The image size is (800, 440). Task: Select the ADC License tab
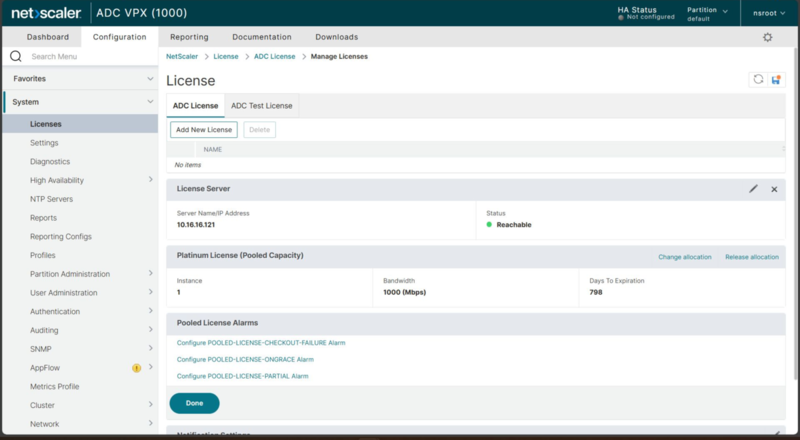pyautogui.click(x=195, y=106)
